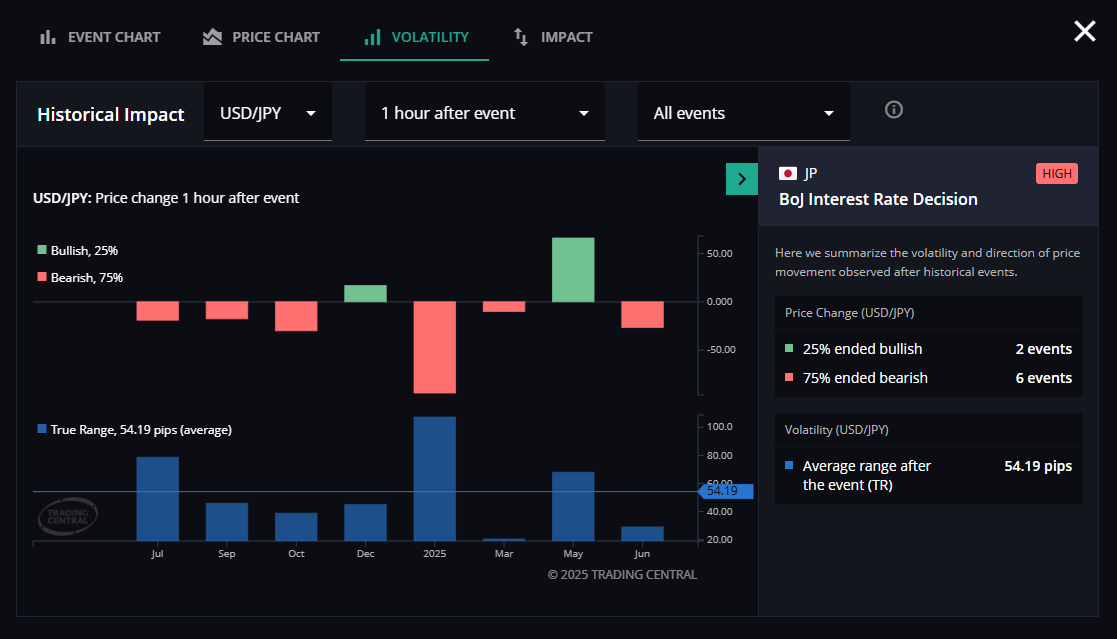
Task: Click the Volatility (USD/JPY) header
Action: pos(836,430)
